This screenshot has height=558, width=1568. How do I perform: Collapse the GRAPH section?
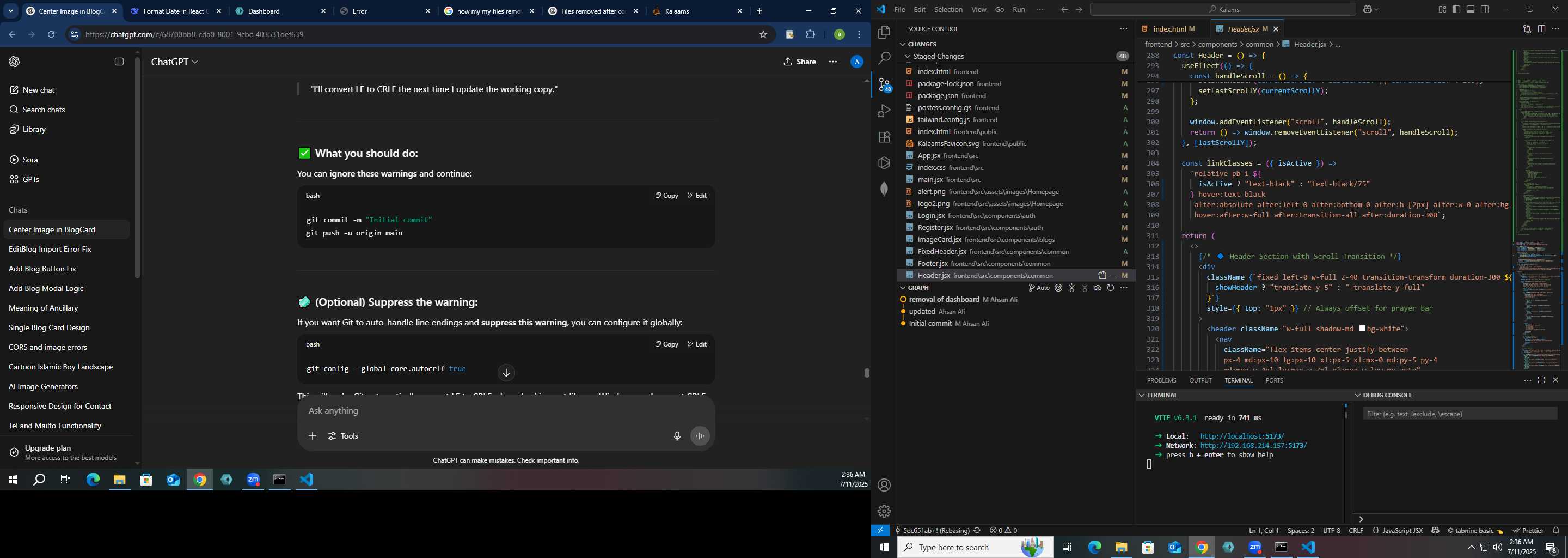(x=903, y=288)
